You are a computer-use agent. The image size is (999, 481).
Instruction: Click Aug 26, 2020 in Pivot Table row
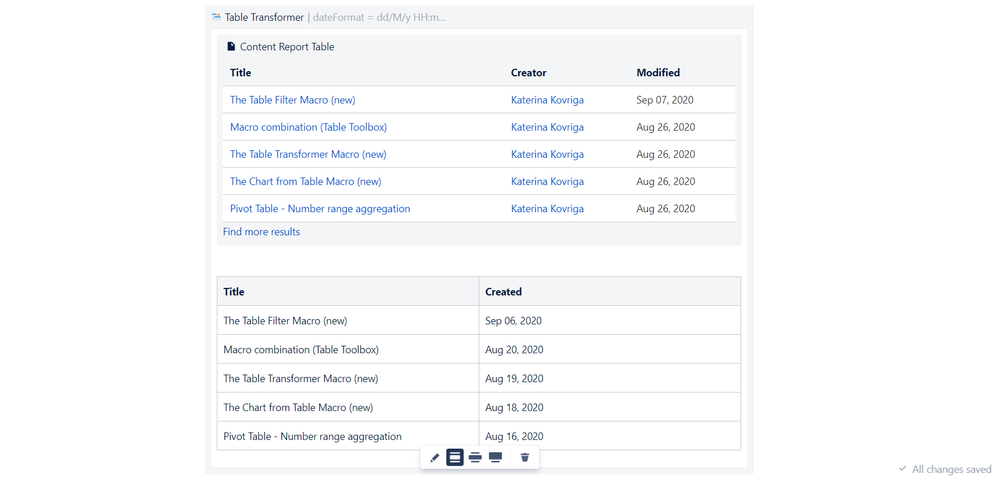[666, 208]
